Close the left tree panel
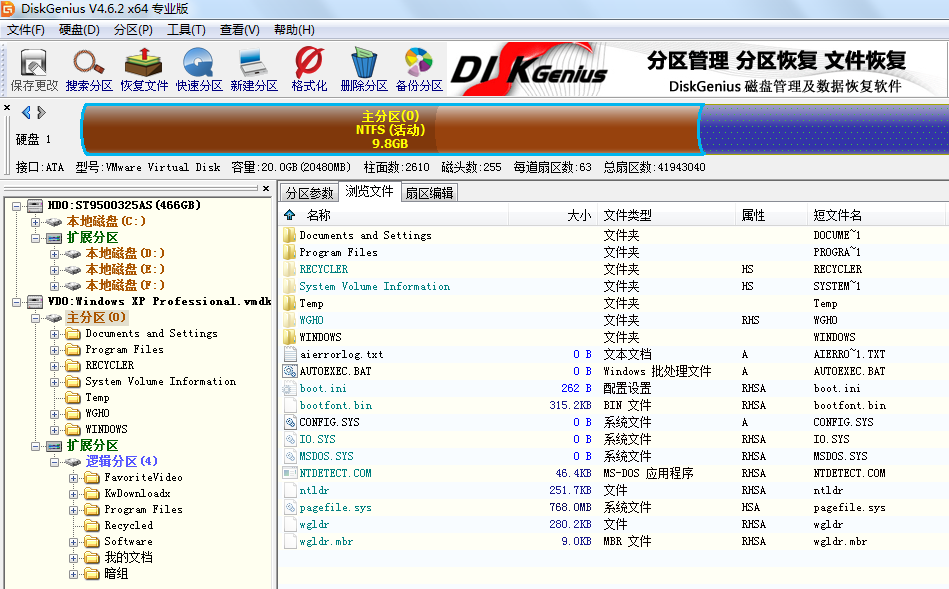This screenshot has width=949, height=589. (265, 188)
